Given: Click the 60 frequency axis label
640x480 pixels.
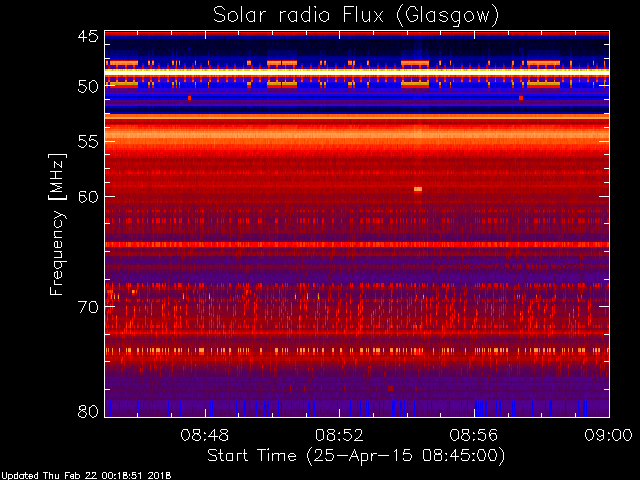Looking at the screenshot, I should point(88,196).
